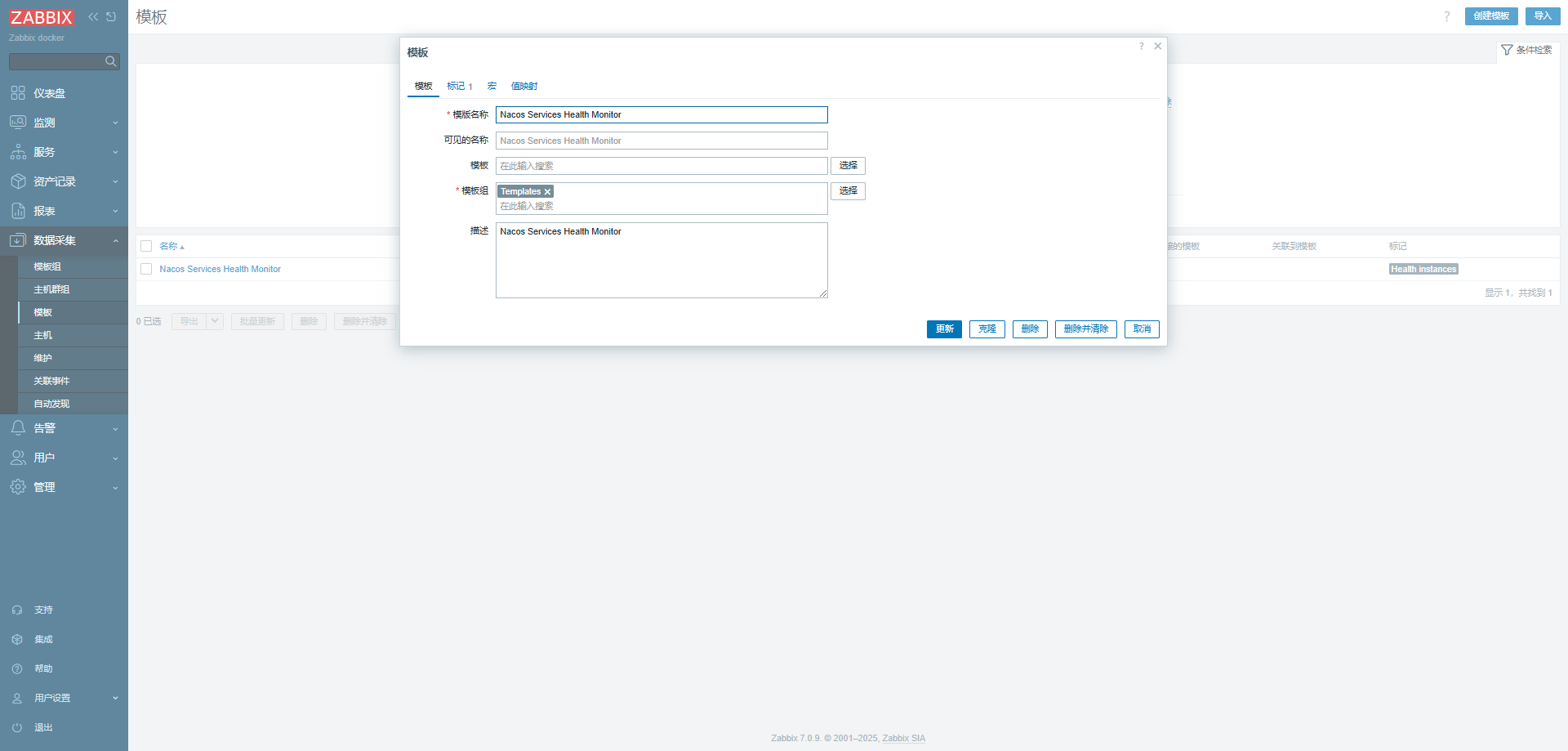Open 主机 in the sidebar submenu
The width and height of the screenshot is (1568, 751).
click(73, 335)
